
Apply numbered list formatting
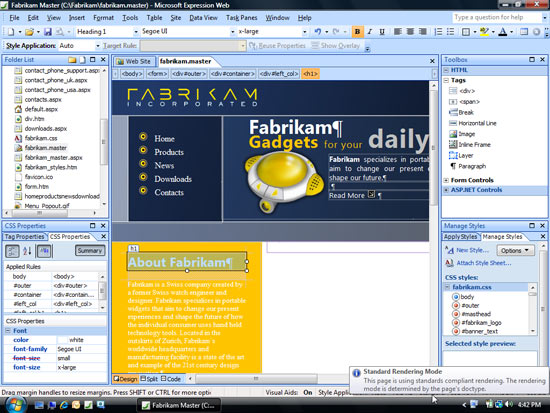point(438,32)
